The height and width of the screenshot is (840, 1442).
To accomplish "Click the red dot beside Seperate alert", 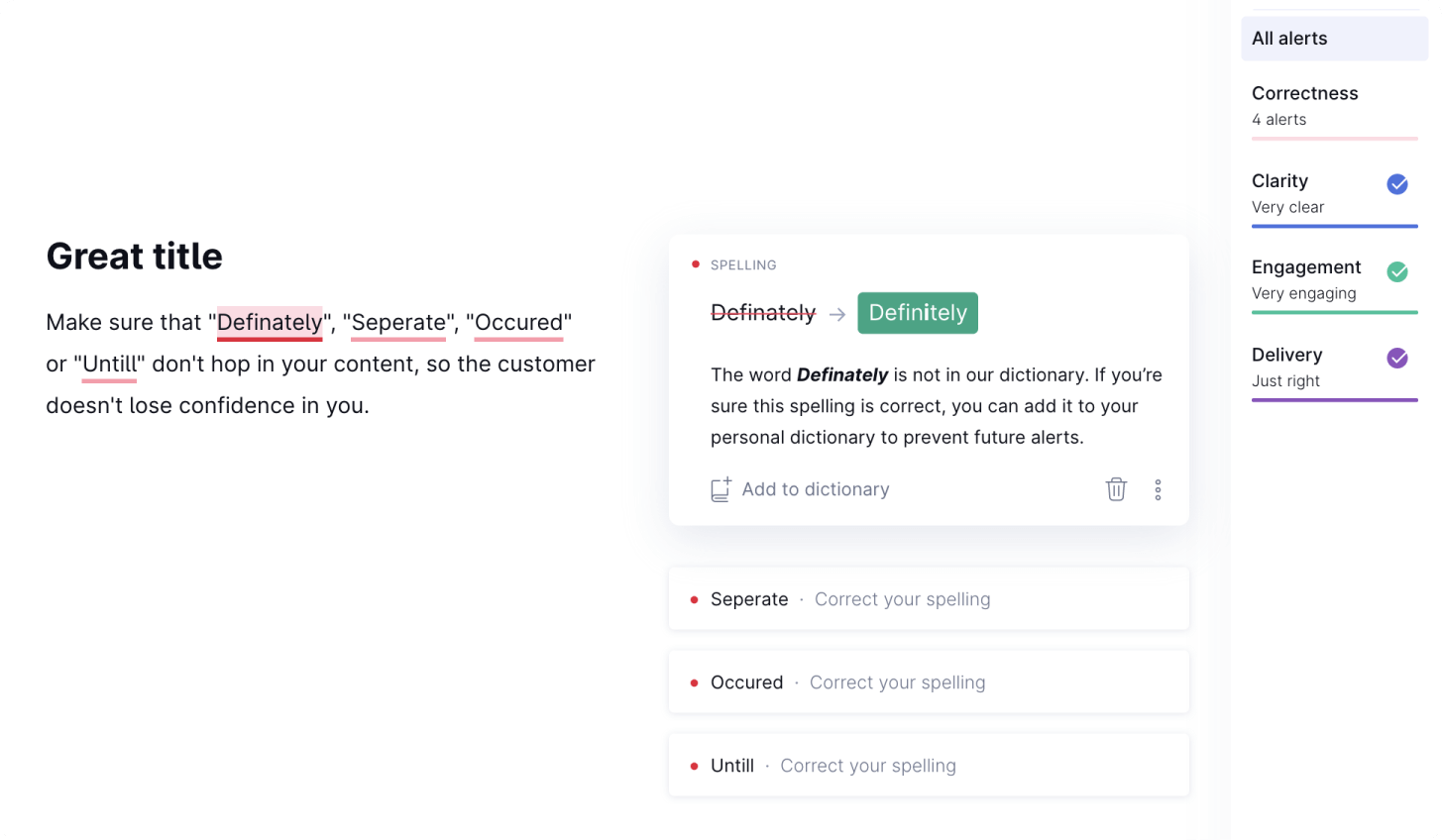I will click(x=693, y=598).
